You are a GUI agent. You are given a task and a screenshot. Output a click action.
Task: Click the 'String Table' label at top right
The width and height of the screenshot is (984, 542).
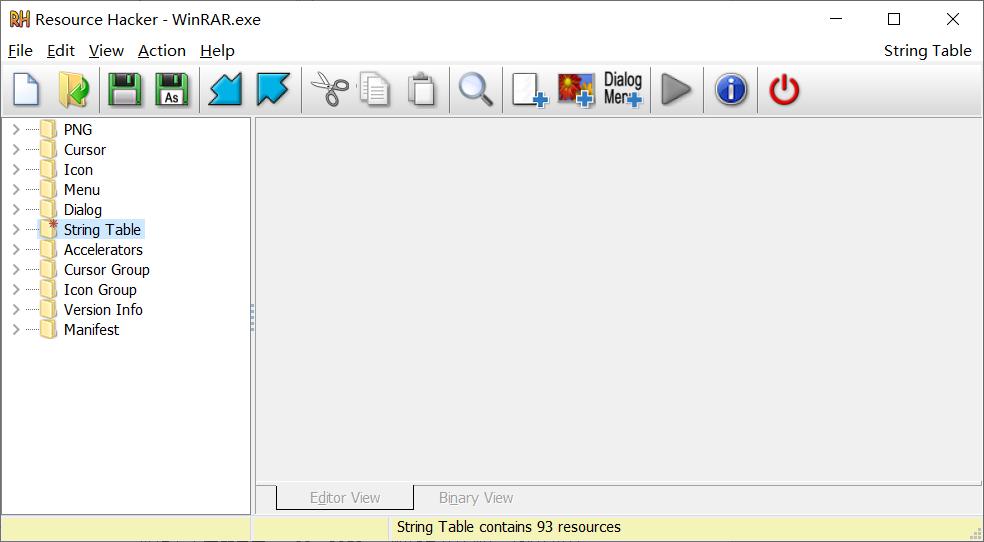[928, 51]
